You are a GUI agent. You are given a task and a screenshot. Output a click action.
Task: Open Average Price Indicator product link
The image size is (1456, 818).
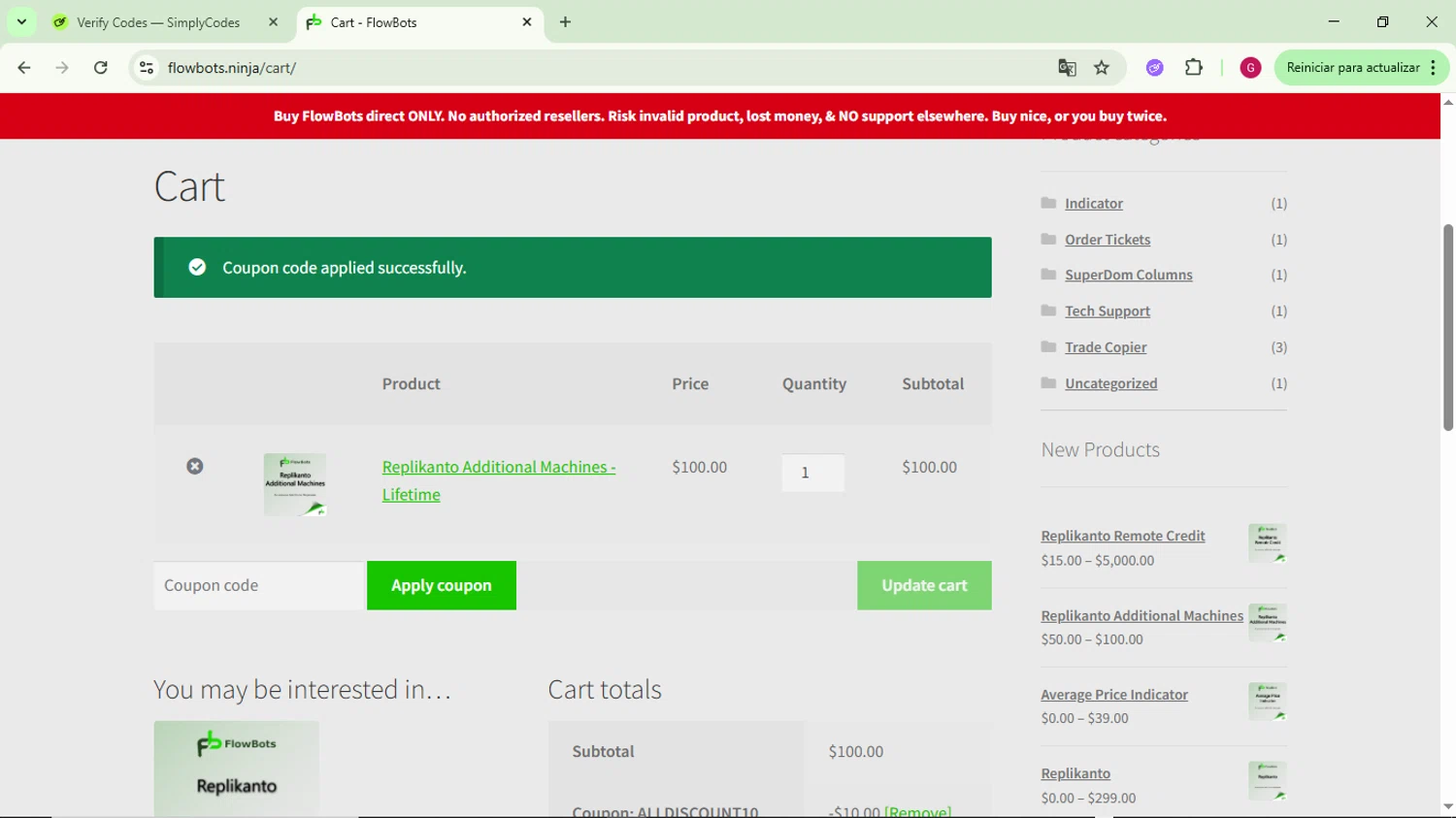[1114, 695]
